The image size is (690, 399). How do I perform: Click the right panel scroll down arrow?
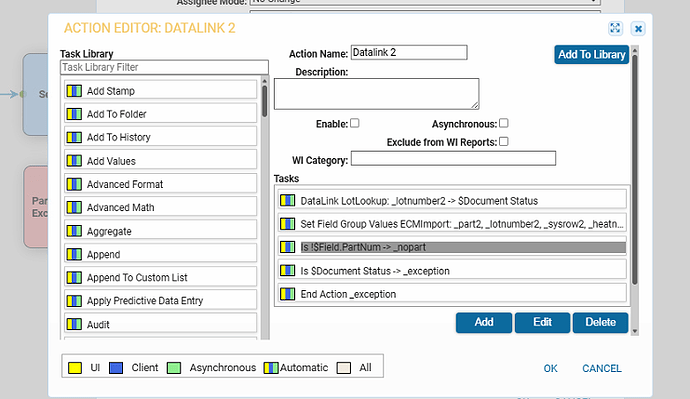[635, 331]
